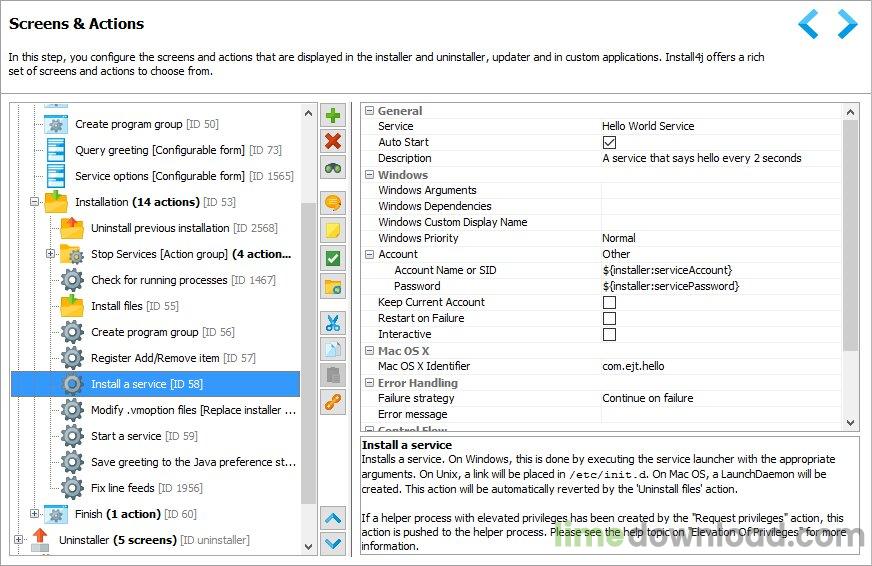Click the Windows Arguments value field
The width and height of the screenshot is (872, 566).
tap(721, 190)
